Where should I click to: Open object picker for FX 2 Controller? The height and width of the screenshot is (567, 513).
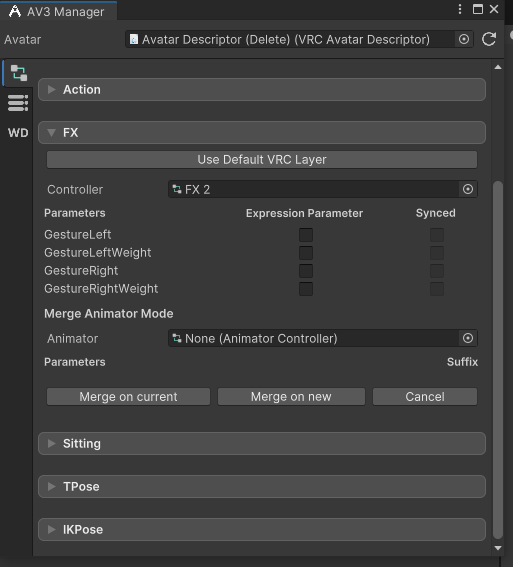pos(468,189)
